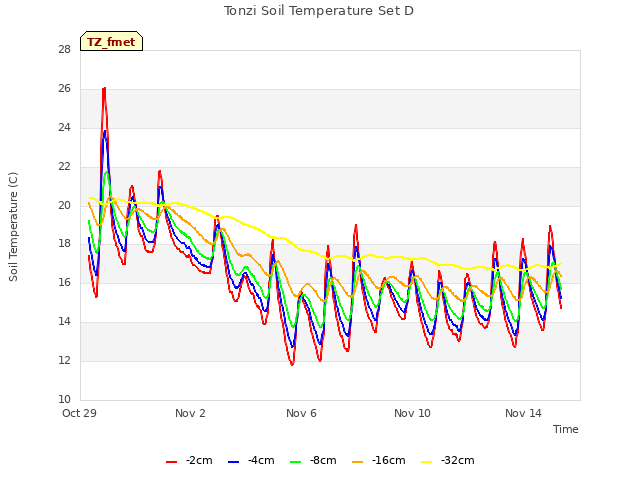Screen dimensions: 640x480
Task: Click the 18 y-axis tick label
Action: (64, 244)
